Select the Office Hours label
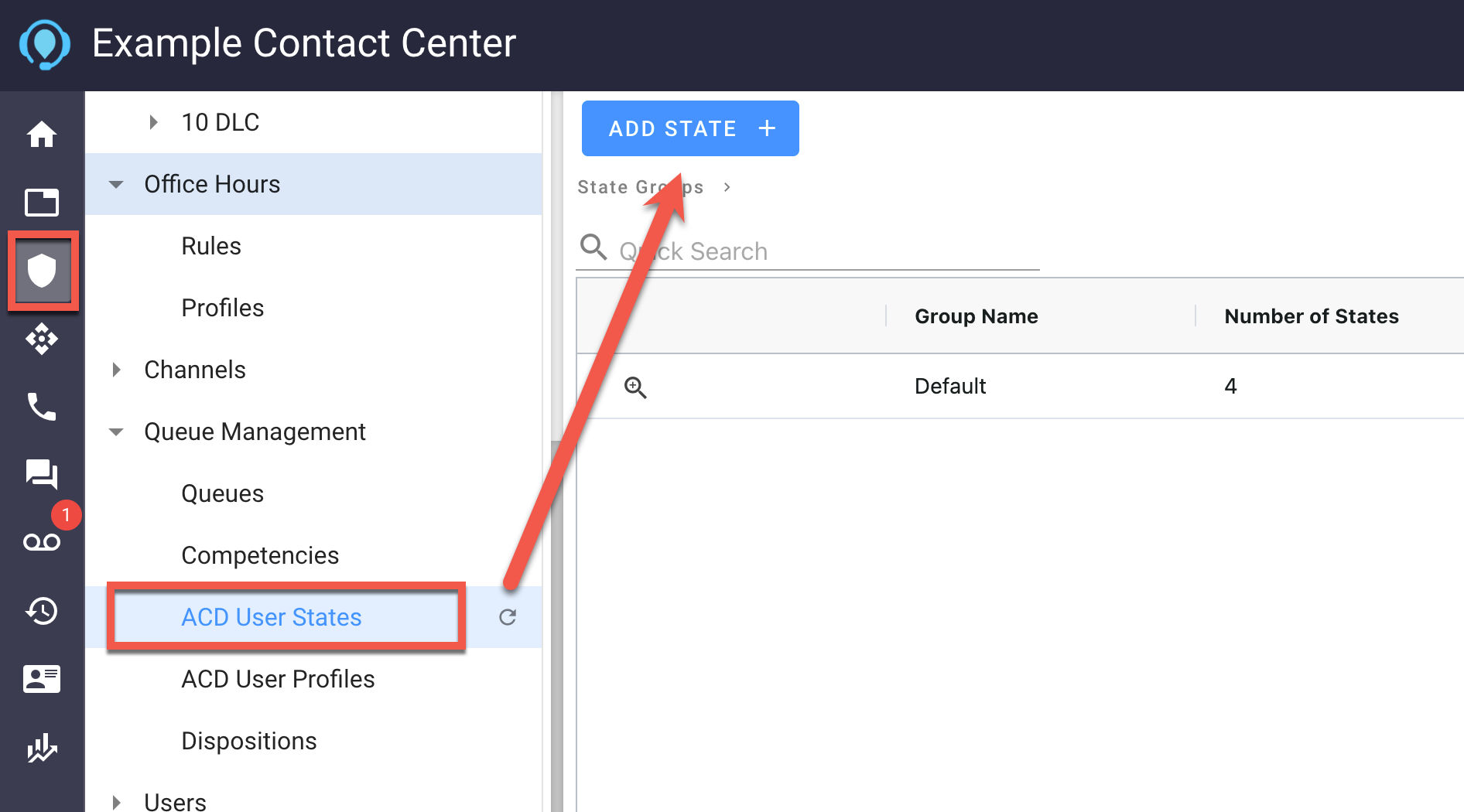1464x812 pixels. tap(212, 184)
